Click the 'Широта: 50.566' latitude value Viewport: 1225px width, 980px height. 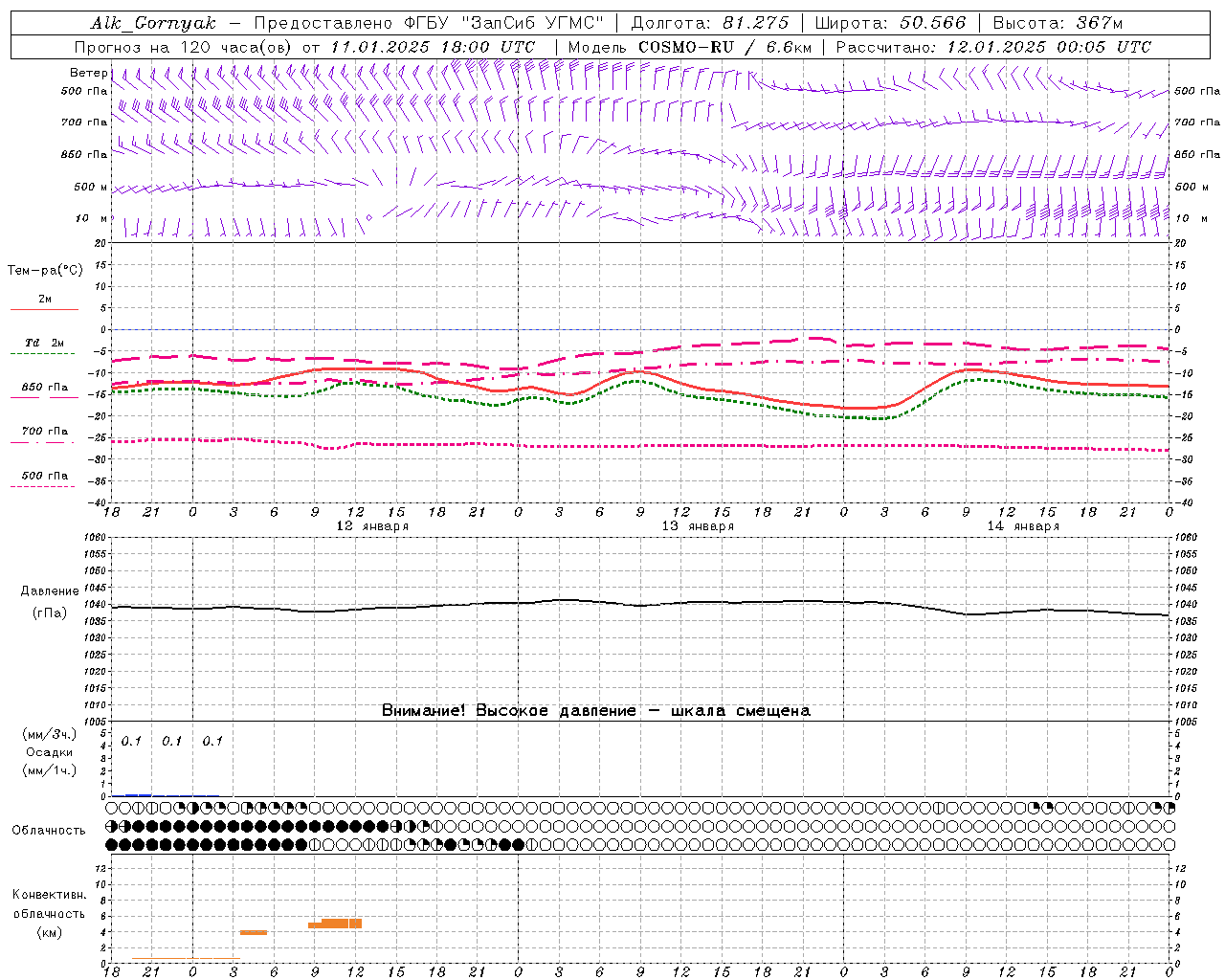(891, 23)
